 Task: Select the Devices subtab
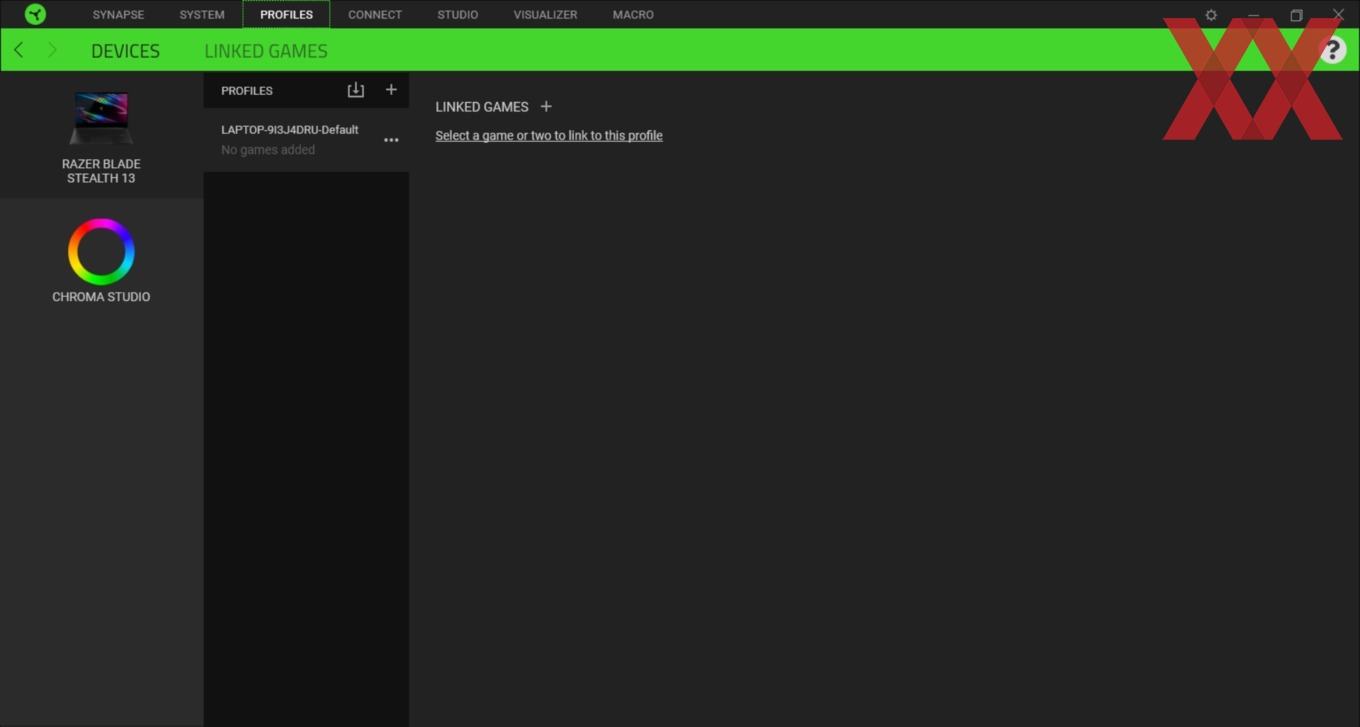coord(125,51)
